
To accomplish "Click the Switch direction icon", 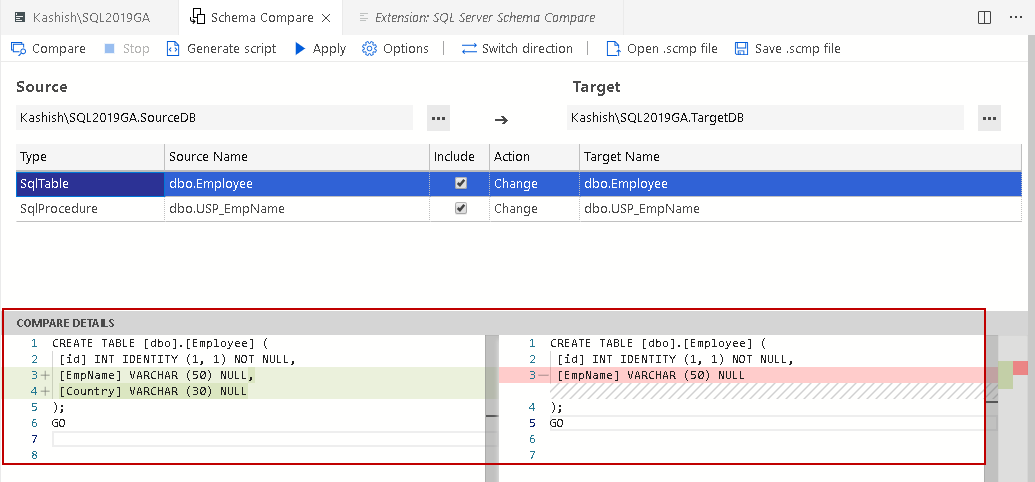I will [x=469, y=48].
